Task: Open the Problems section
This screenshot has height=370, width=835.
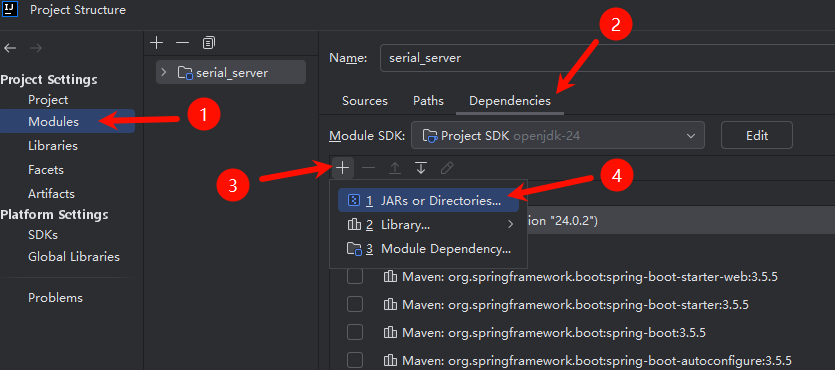Action: point(55,298)
